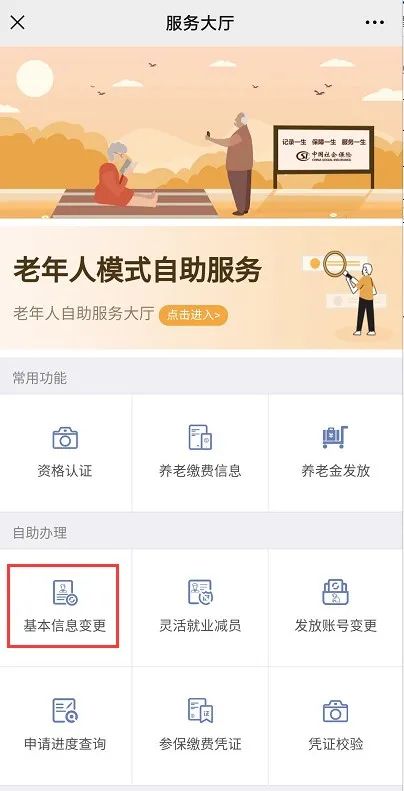Image resolution: width=404 pixels, height=791 pixels.
Task: Tap the 基本信息变更 text label
Action: (x=65, y=626)
